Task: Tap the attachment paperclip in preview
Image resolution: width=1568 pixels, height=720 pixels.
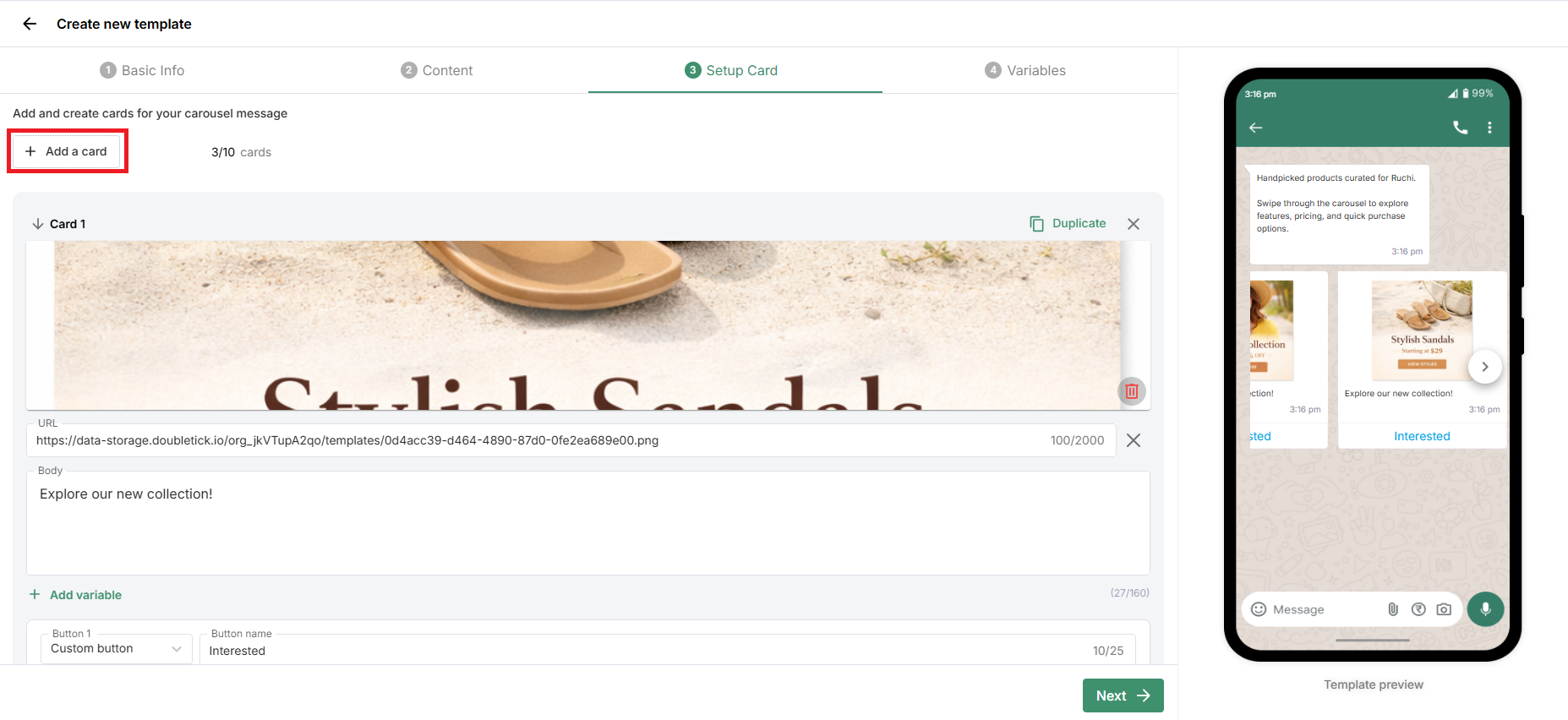Action: click(1393, 609)
